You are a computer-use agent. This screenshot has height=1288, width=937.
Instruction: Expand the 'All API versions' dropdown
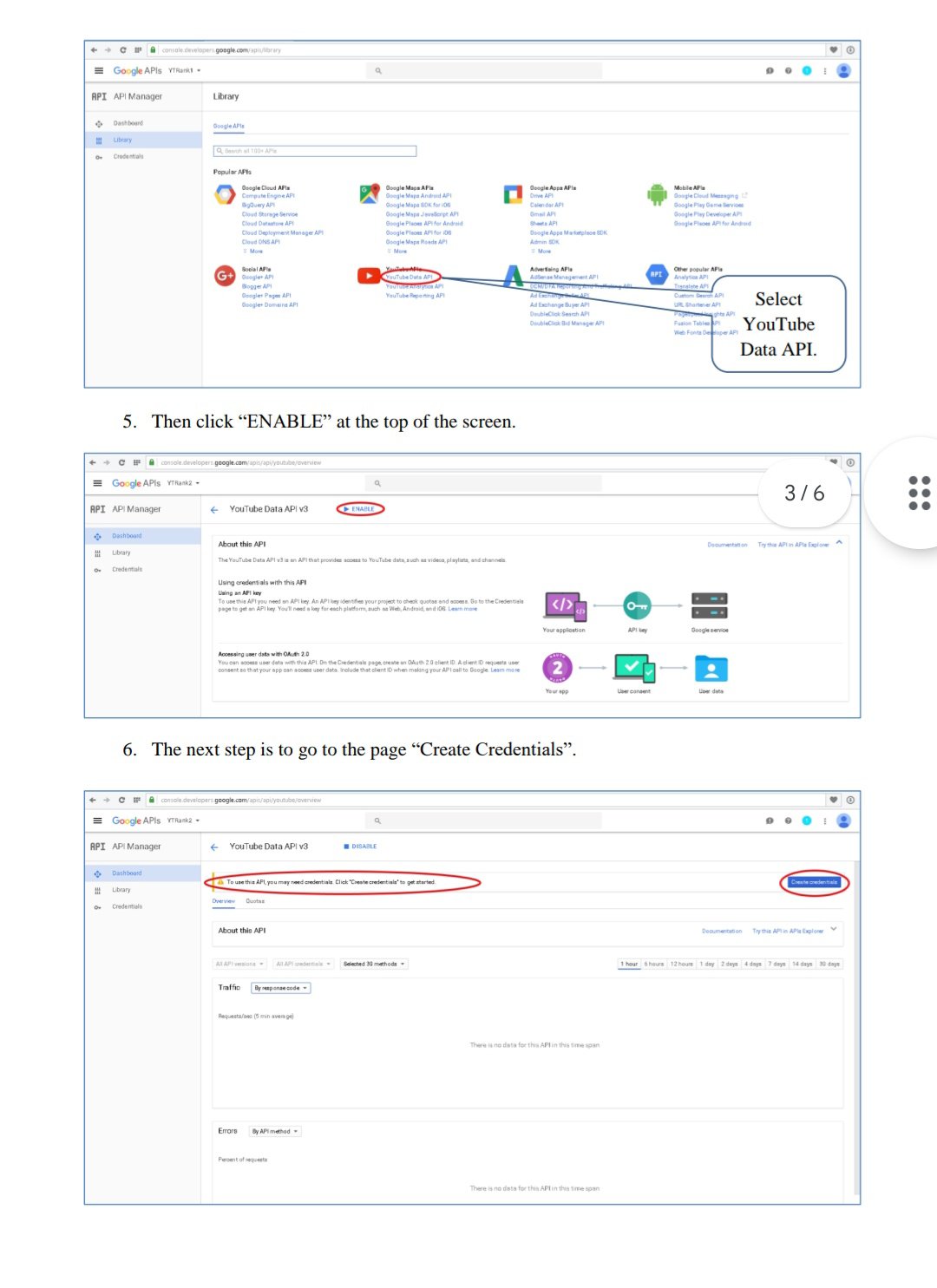[x=239, y=964]
